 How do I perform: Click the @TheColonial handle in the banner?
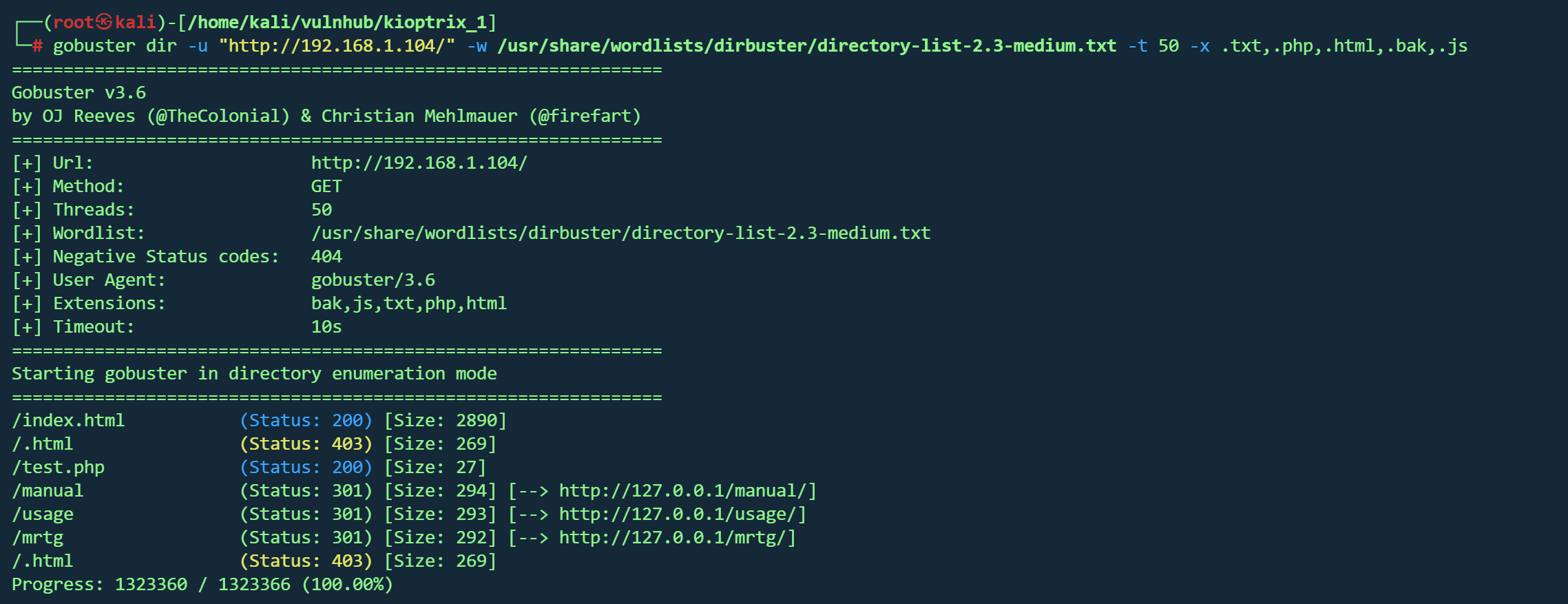(x=218, y=116)
